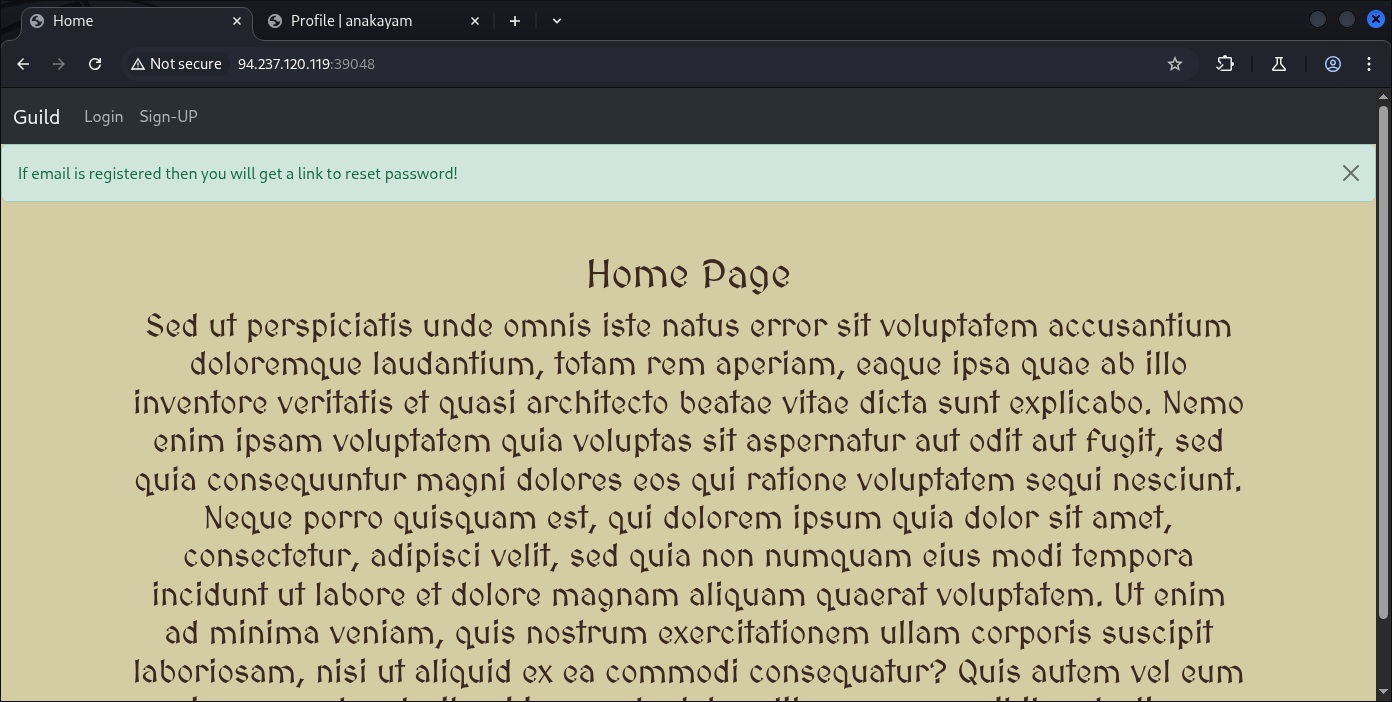Open the Chrome Labs flask icon
1392x702 pixels.
coord(1278,64)
